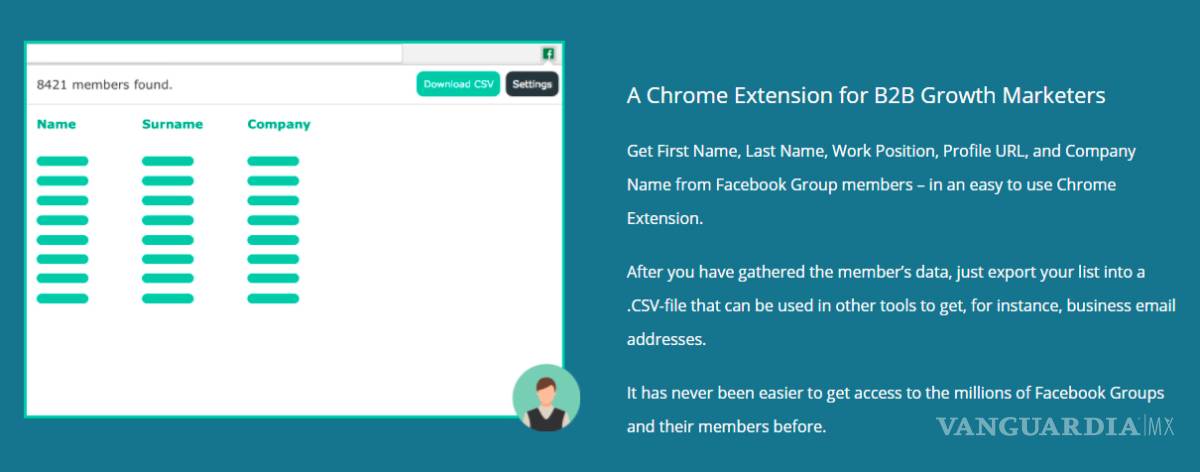Click heading 'A Chrome Extension for B2B Growth Marketers'
This screenshot has height=472, width=1200.
(866, 96)
